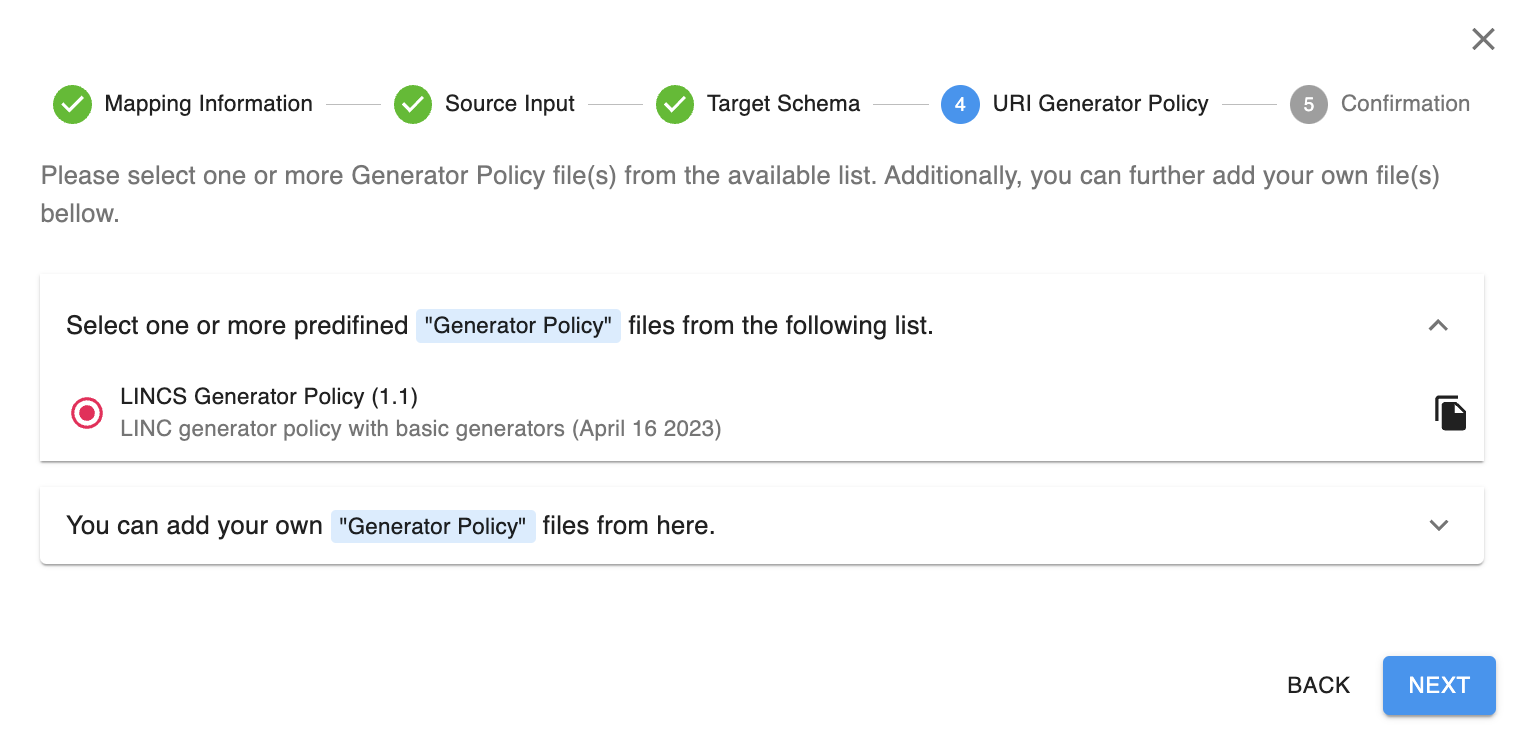Click the 'Select one or more predifined' header

pos(499,326)
